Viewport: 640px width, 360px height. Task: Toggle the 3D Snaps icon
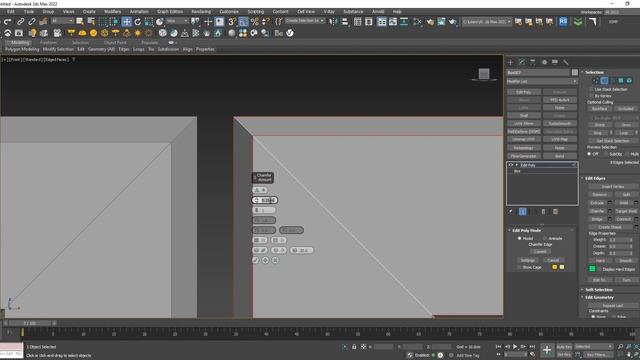(232, 22)
